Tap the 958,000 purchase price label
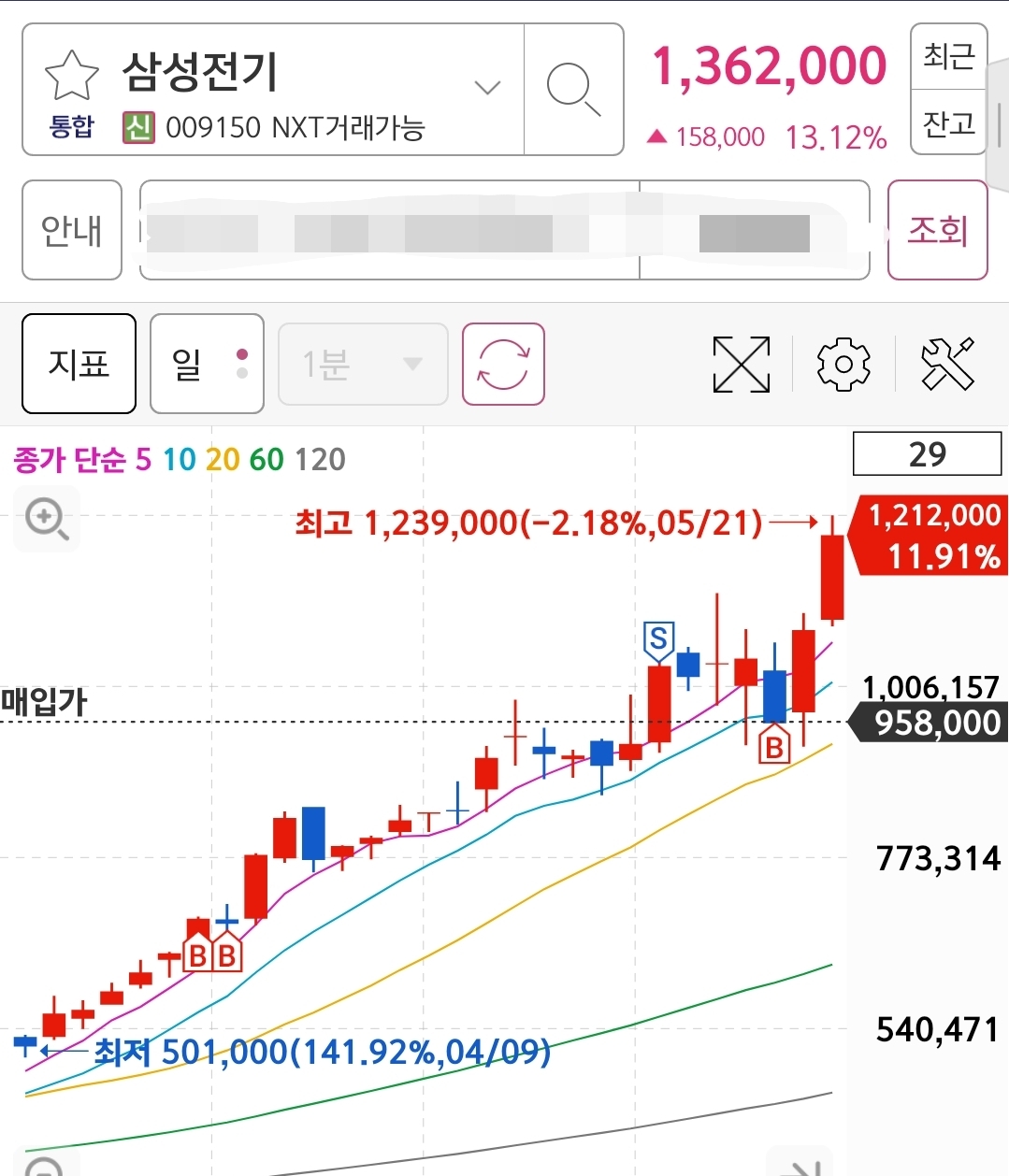 pyautogui.click(x=929, y=723)
